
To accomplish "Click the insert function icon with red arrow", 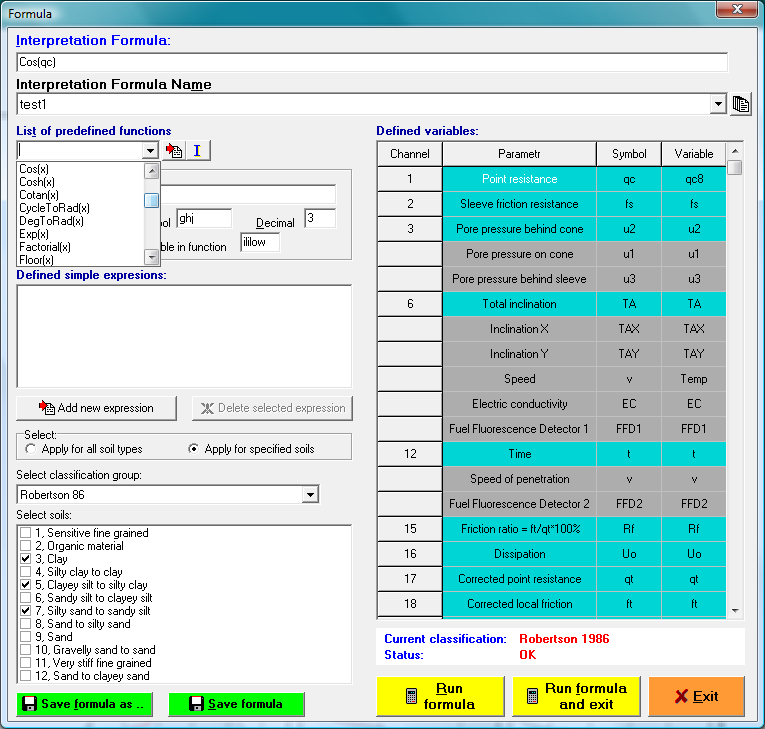I will tap(174, 150).
